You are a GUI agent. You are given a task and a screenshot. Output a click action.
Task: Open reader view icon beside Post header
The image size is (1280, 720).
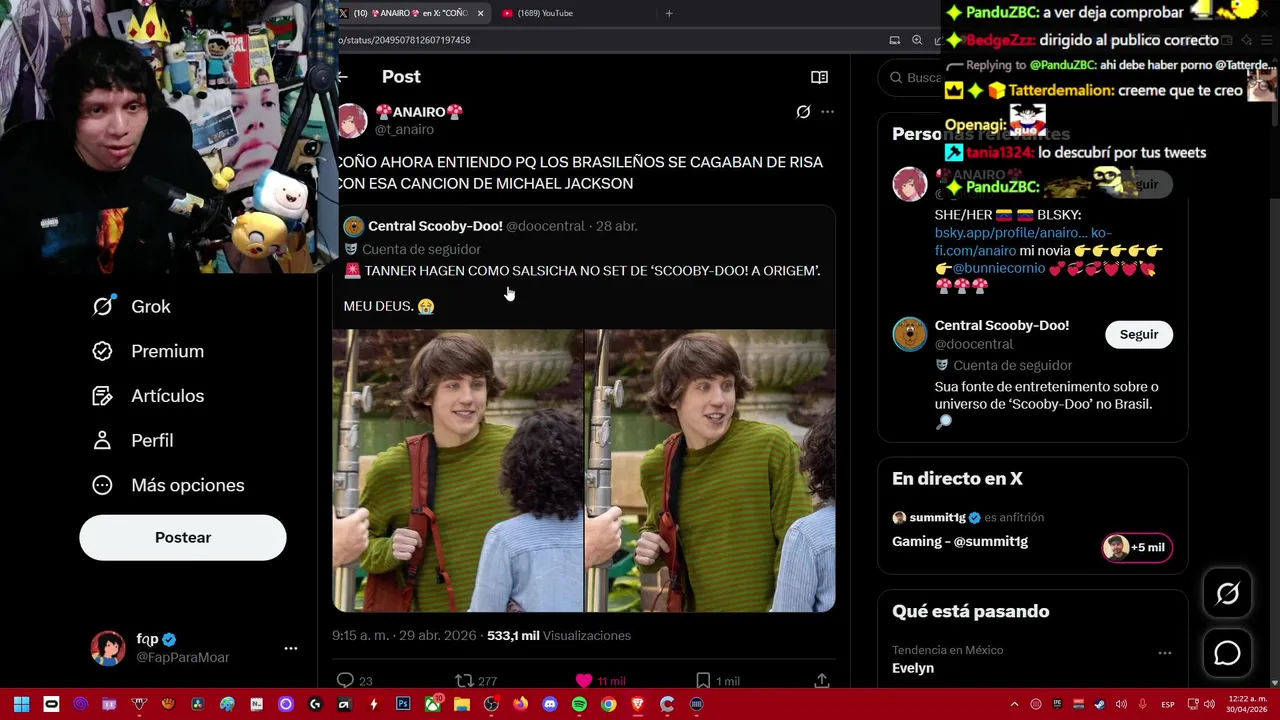click(x=819, y=77)
